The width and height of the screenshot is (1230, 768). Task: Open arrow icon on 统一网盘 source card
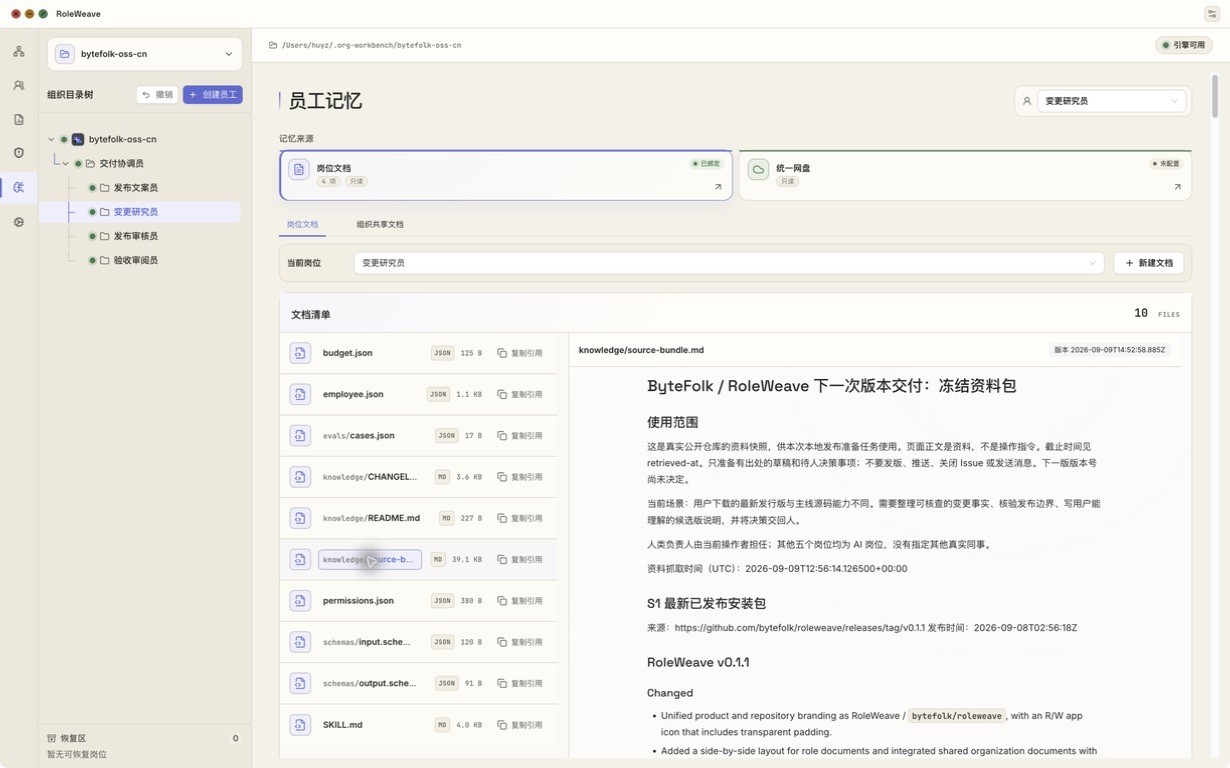(1177, 187)
